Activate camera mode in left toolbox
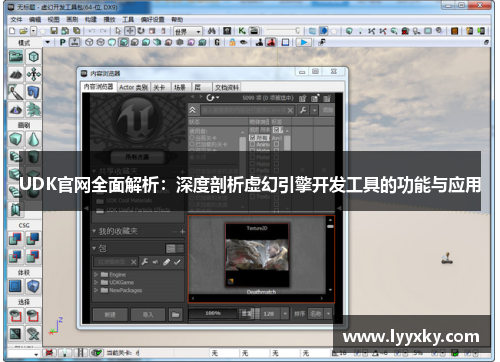500x362 pixels. pos(16,56)
